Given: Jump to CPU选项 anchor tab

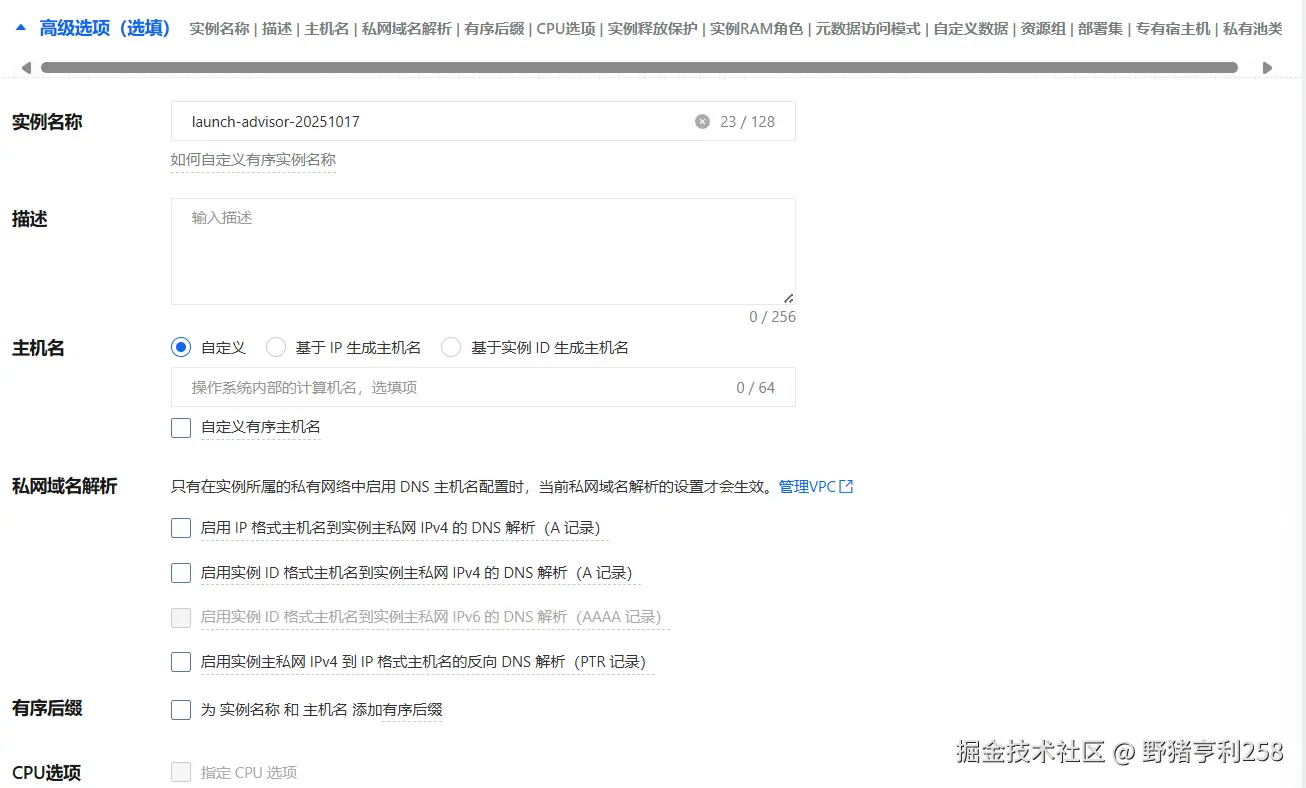Looking at the screenshot, I should 566,29.
